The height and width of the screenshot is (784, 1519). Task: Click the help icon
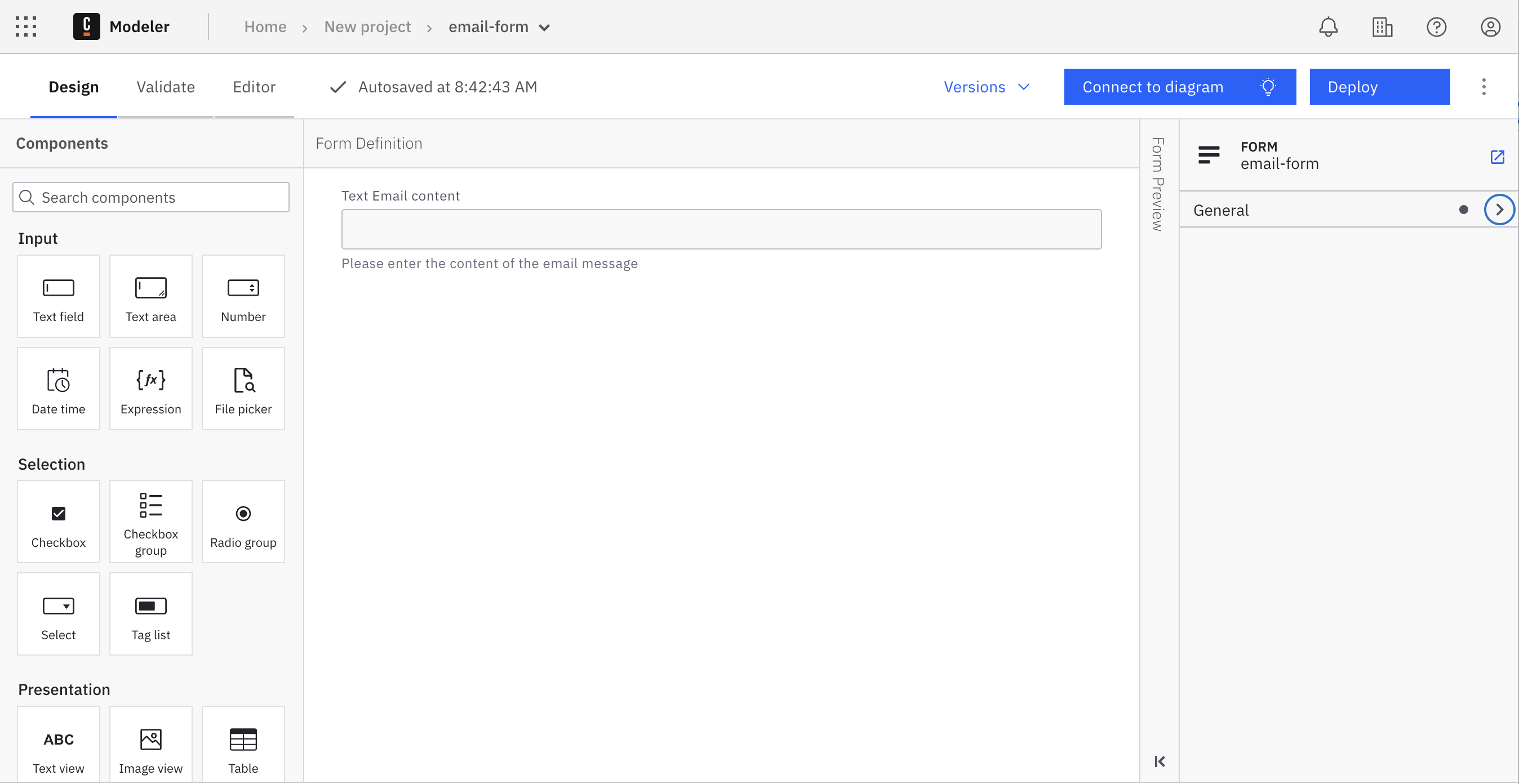point(1436,26)
